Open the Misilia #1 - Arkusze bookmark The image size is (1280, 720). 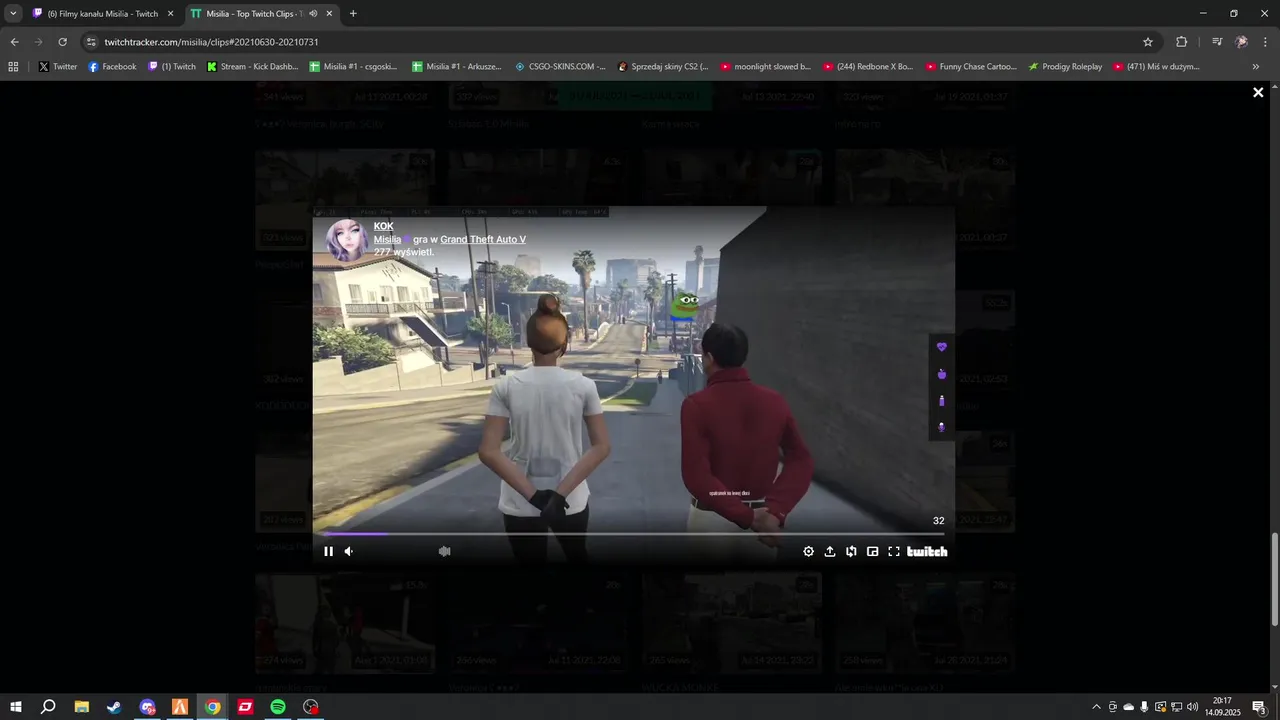pyautogui.click(x=456, y=67)
